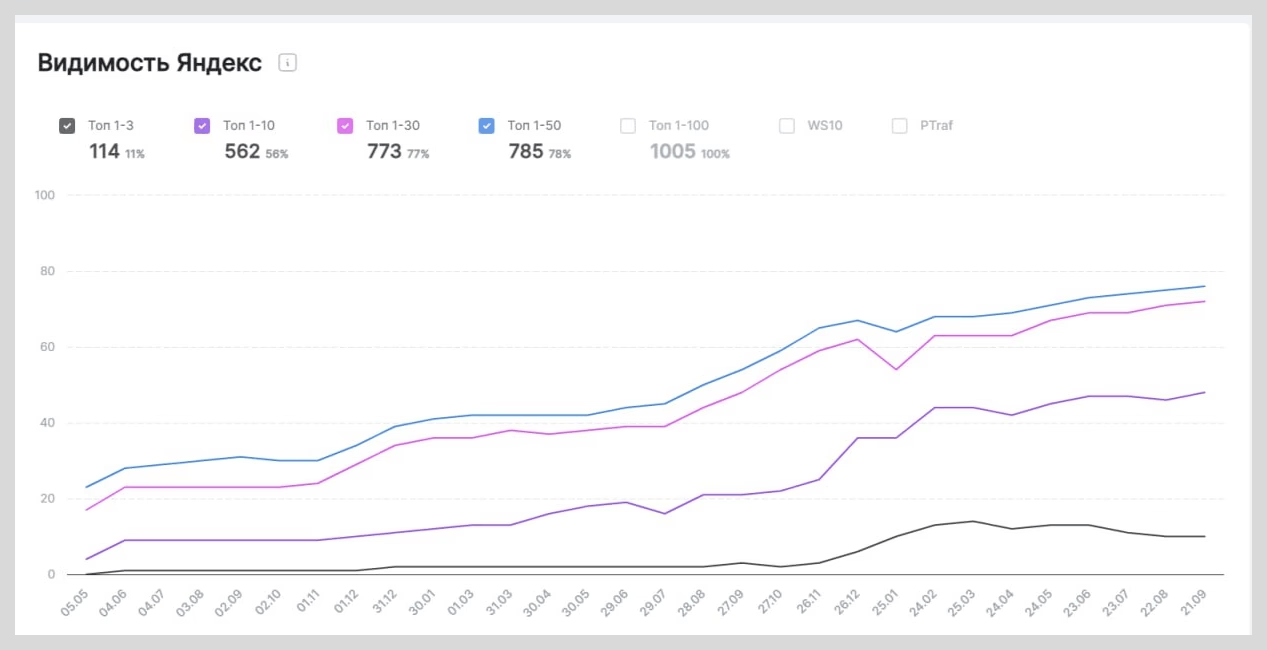This screenshot has height=650, width=1267.
Task: Click the info icon beside Видимость Яндекс
Action: tap(288, 63)
